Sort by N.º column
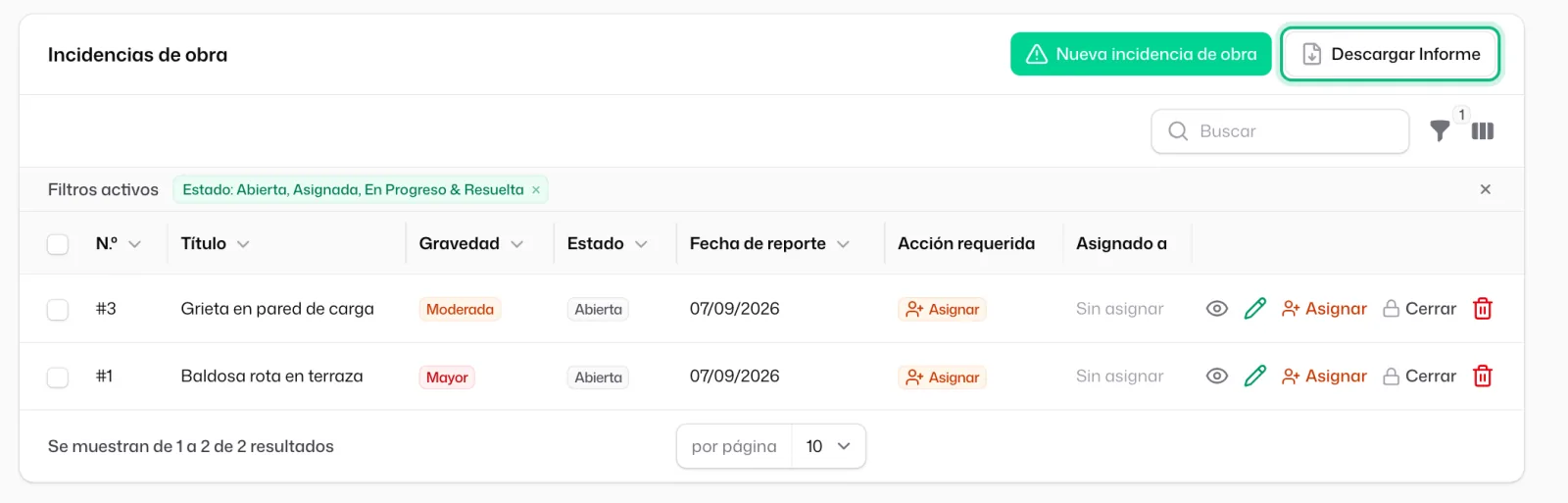1568x503 pixels. (119, 244)
